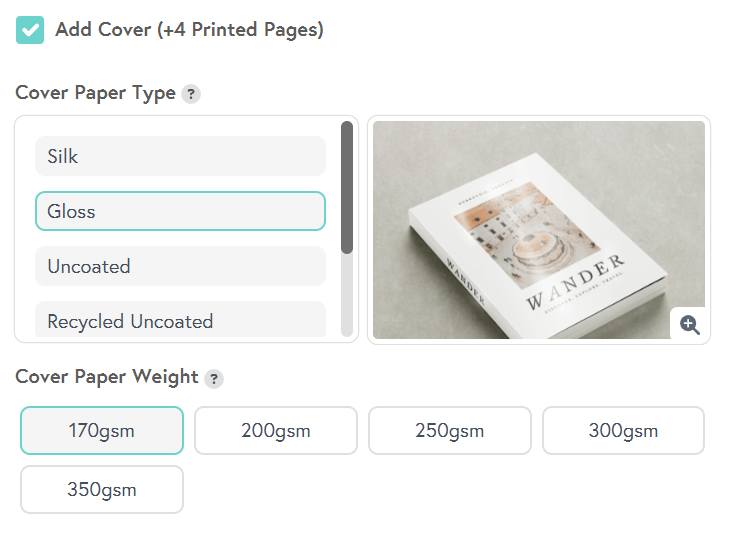Viewport: 732px width, 533px height.
Task: Pick the 300gsm weight option
Action: click(x=623, y=431)
